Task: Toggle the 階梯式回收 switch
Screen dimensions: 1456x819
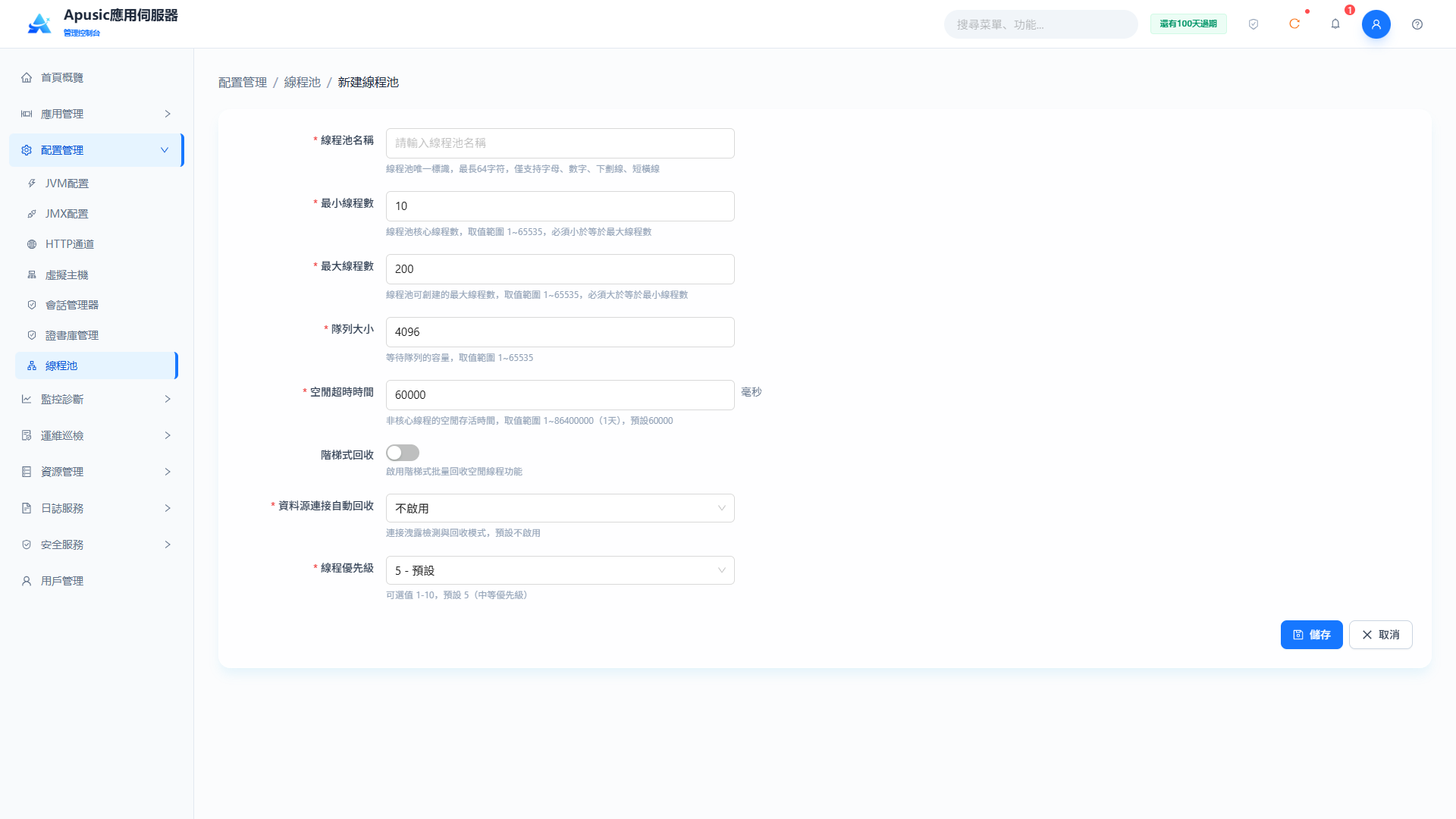Action: (403, 453)
